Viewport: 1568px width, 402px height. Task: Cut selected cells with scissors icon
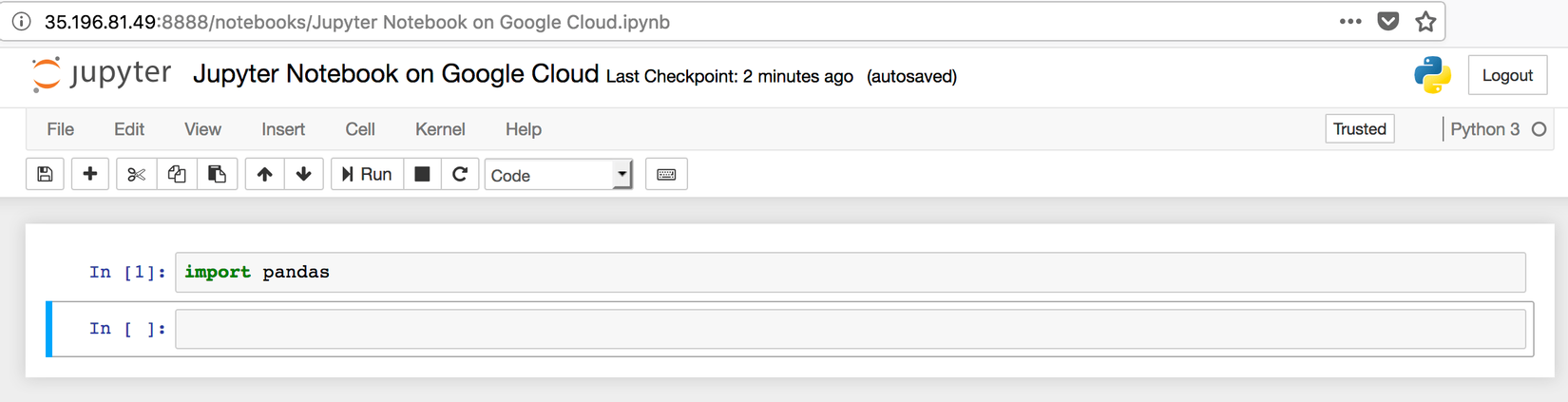[136, 175]
